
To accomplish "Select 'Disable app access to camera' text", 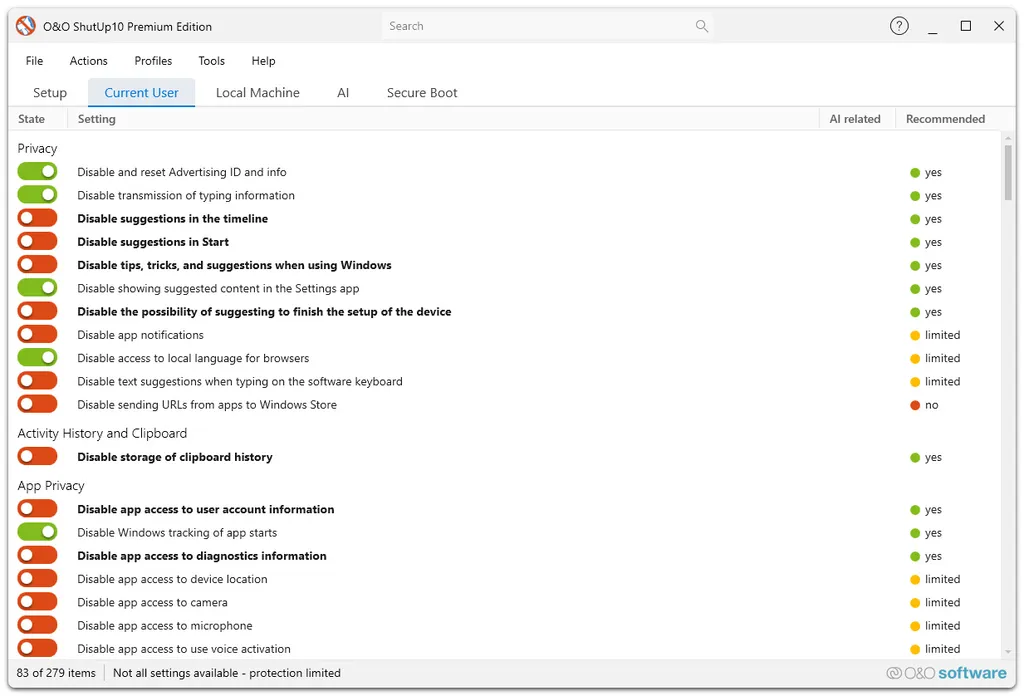I will click(x=152, y=602).
